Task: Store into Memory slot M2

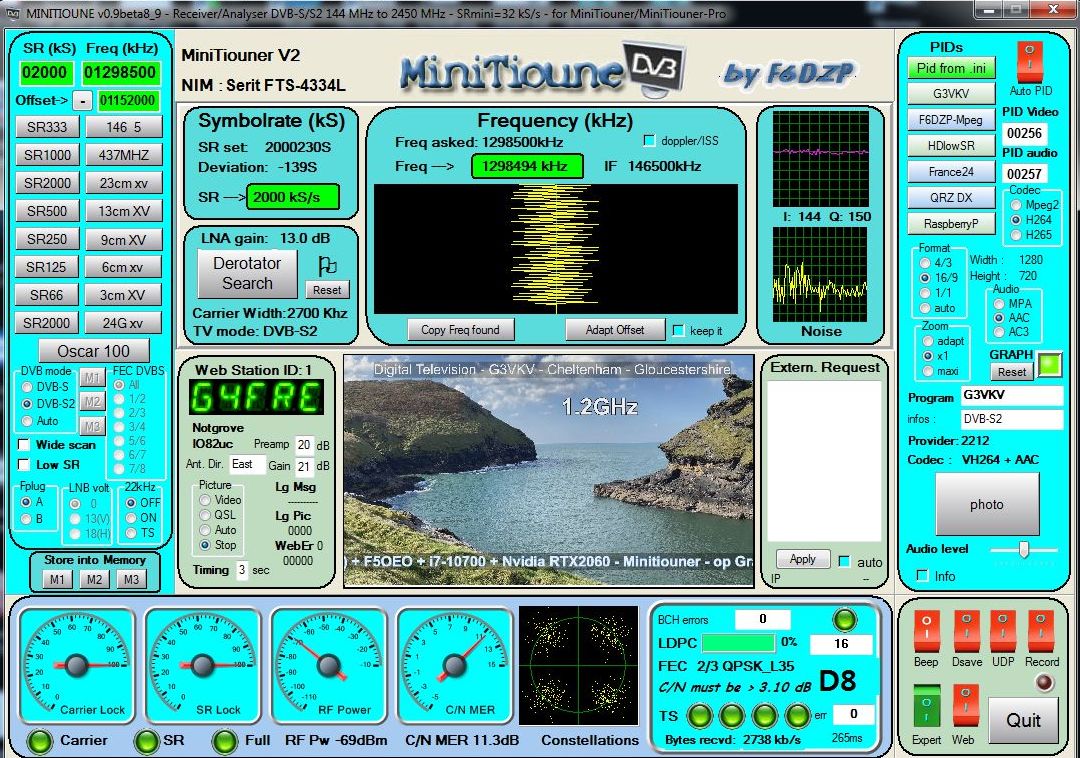Action: coord(94,580)
